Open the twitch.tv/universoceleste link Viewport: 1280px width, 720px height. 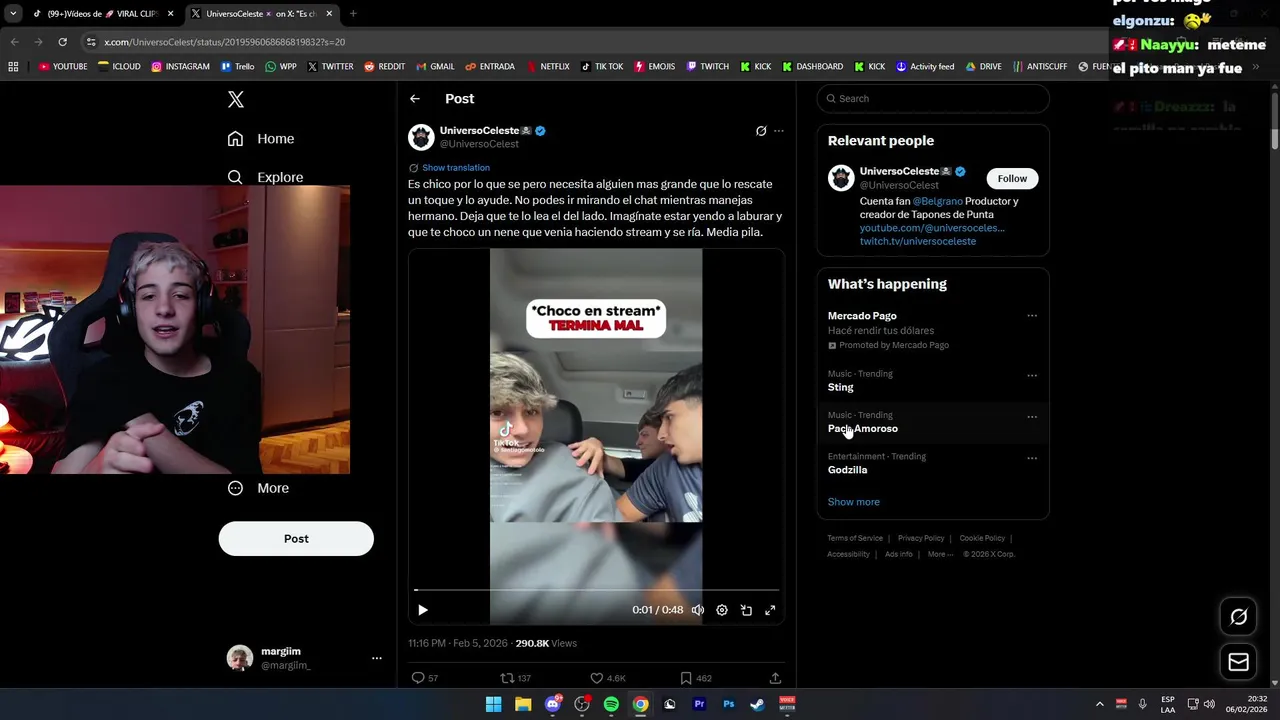pos(918,241)
